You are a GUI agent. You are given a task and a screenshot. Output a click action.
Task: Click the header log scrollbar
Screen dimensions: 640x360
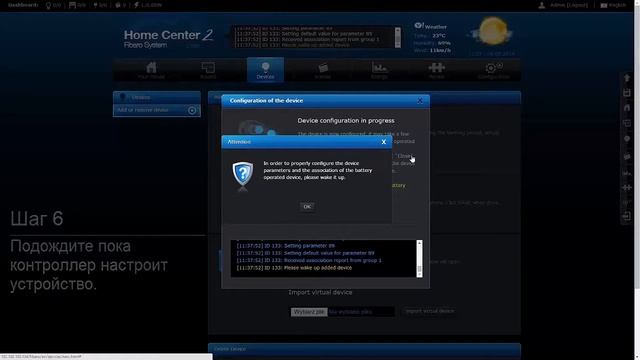[398, 37]
